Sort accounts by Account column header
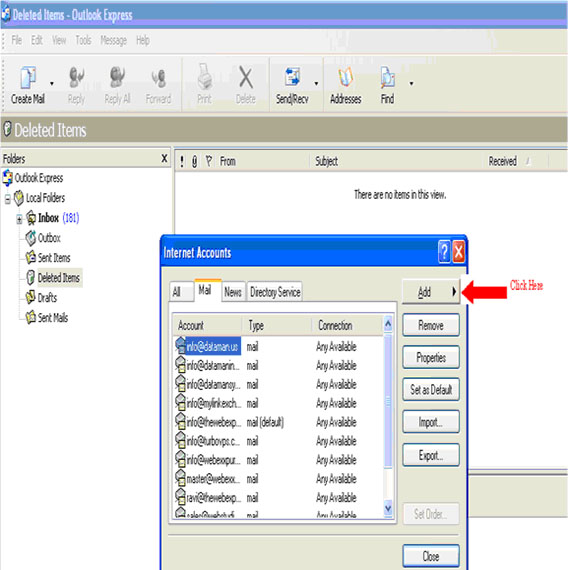The image size is (570, 570). pyautogui.click(x=207, y=325)
